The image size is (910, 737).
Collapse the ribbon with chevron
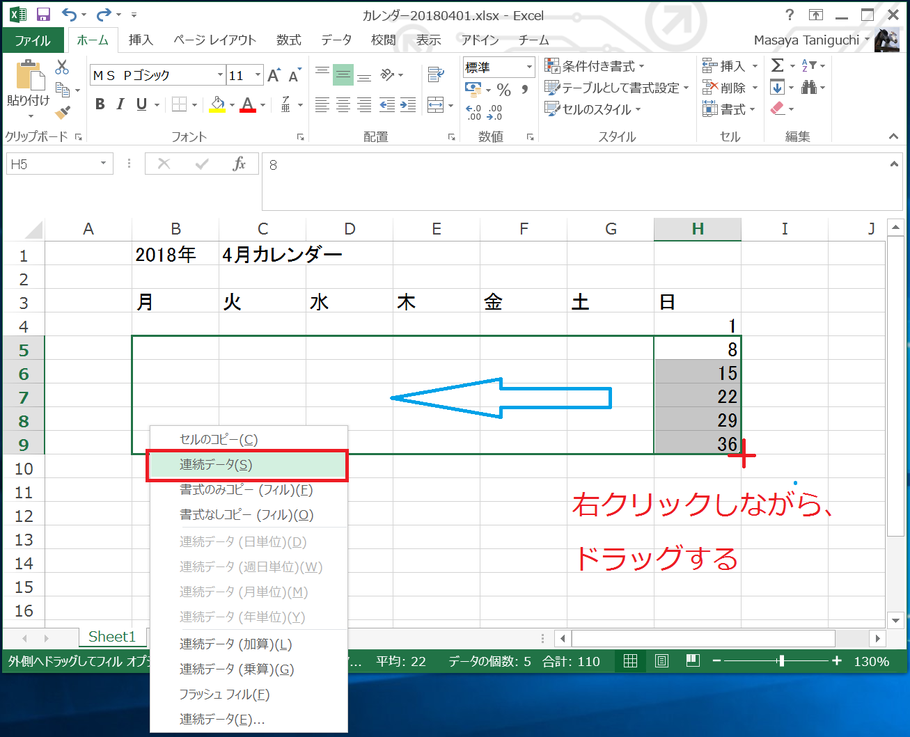[894, 136]
